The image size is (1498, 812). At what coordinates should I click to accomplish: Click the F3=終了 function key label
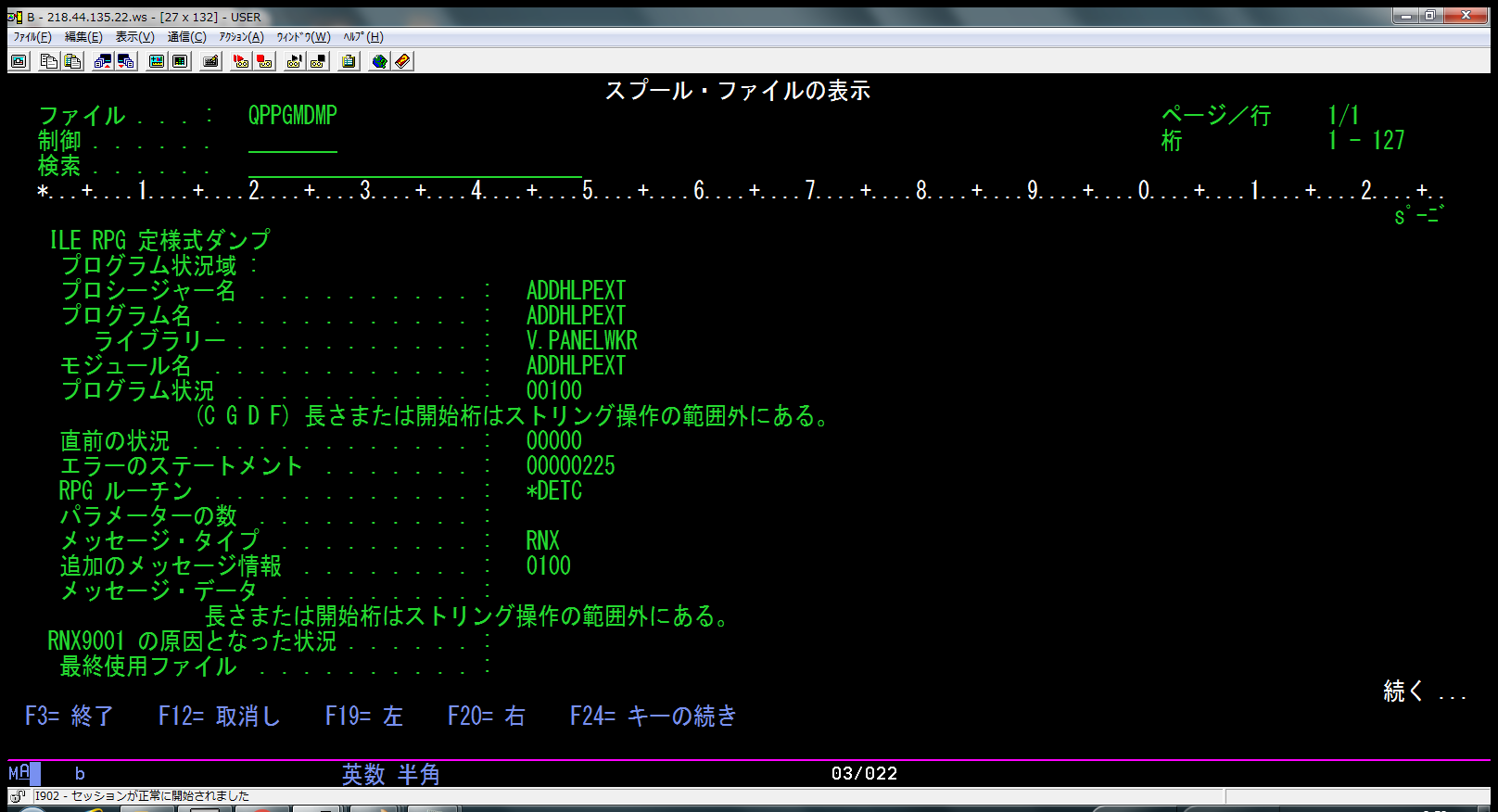69,716
